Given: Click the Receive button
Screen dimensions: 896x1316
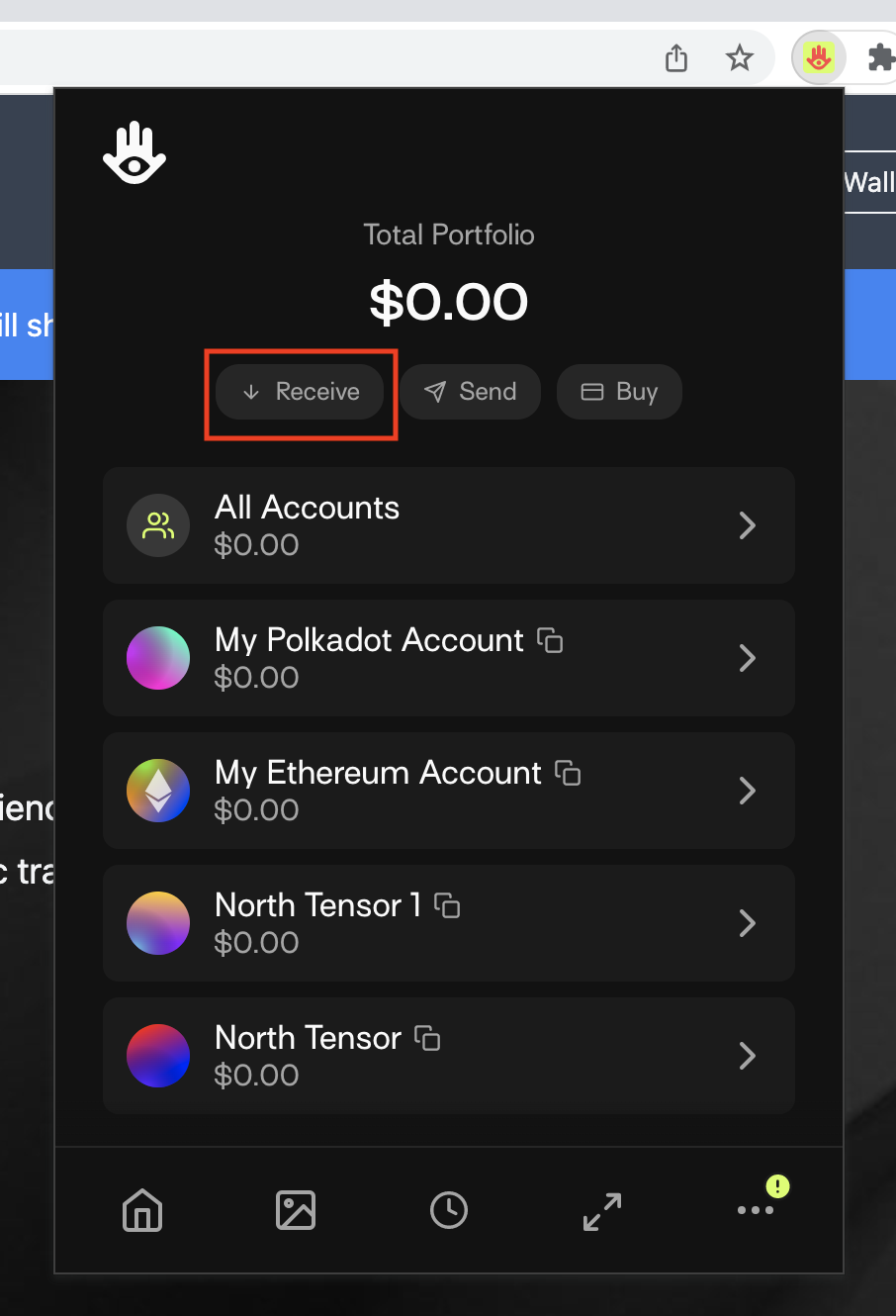Looking at the screenshot, I should pos(300,392).
